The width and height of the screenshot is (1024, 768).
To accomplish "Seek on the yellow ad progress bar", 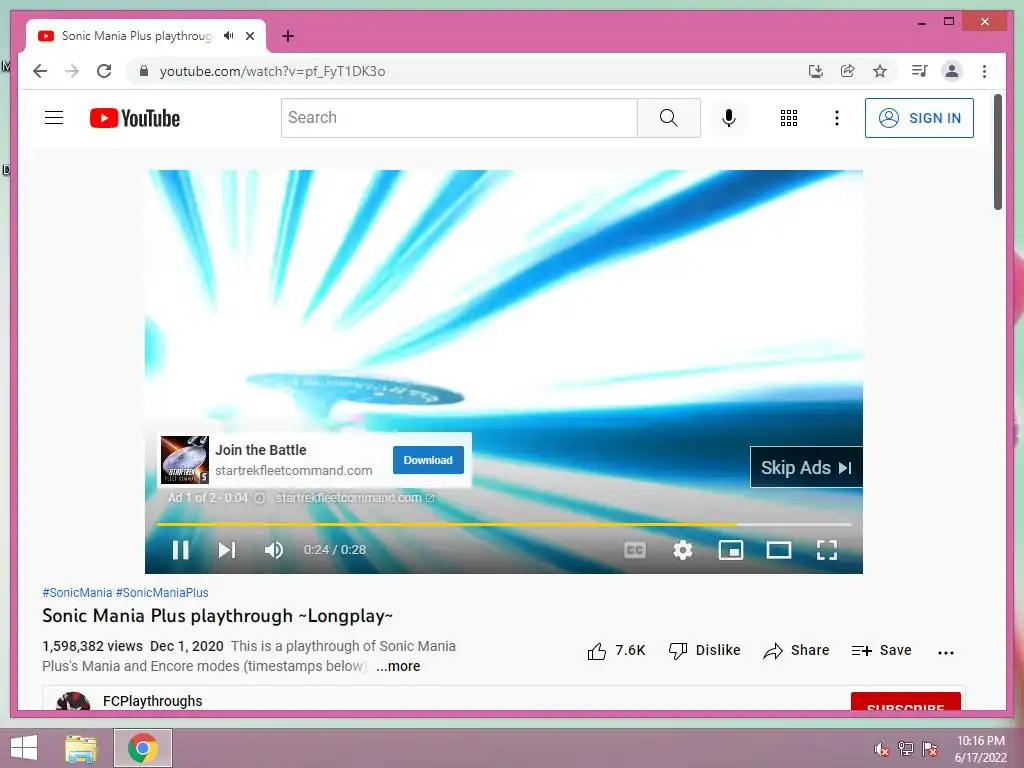I will (x=504, y=524).
